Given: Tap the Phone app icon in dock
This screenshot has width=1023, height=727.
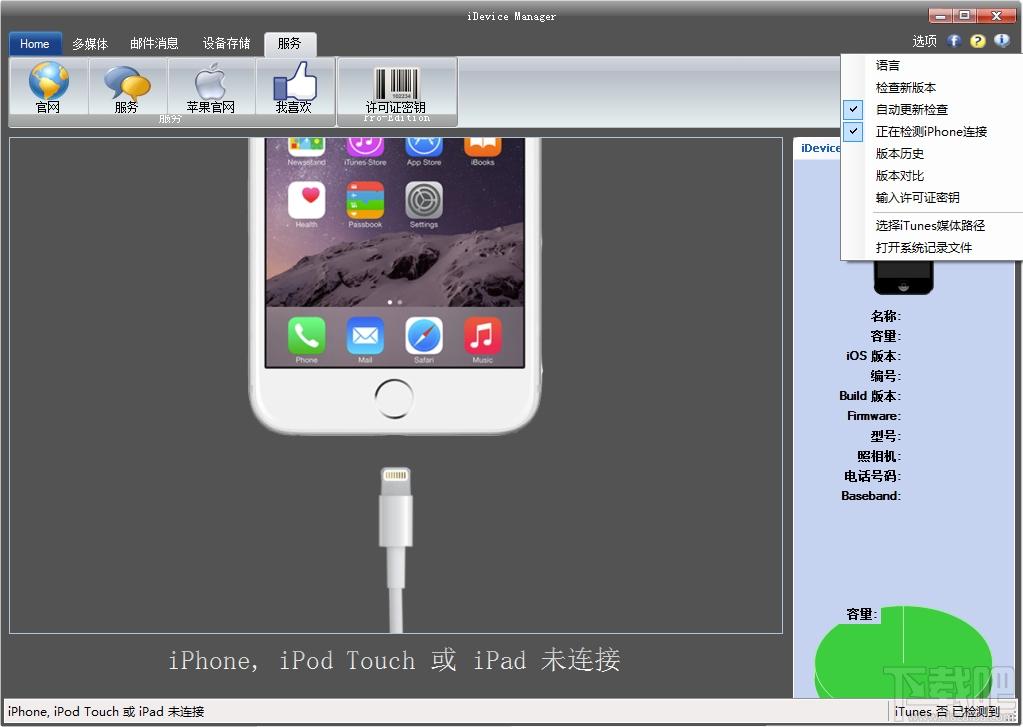Looking at the screenshot, I should pyautogui.click(x=306, y=335).
